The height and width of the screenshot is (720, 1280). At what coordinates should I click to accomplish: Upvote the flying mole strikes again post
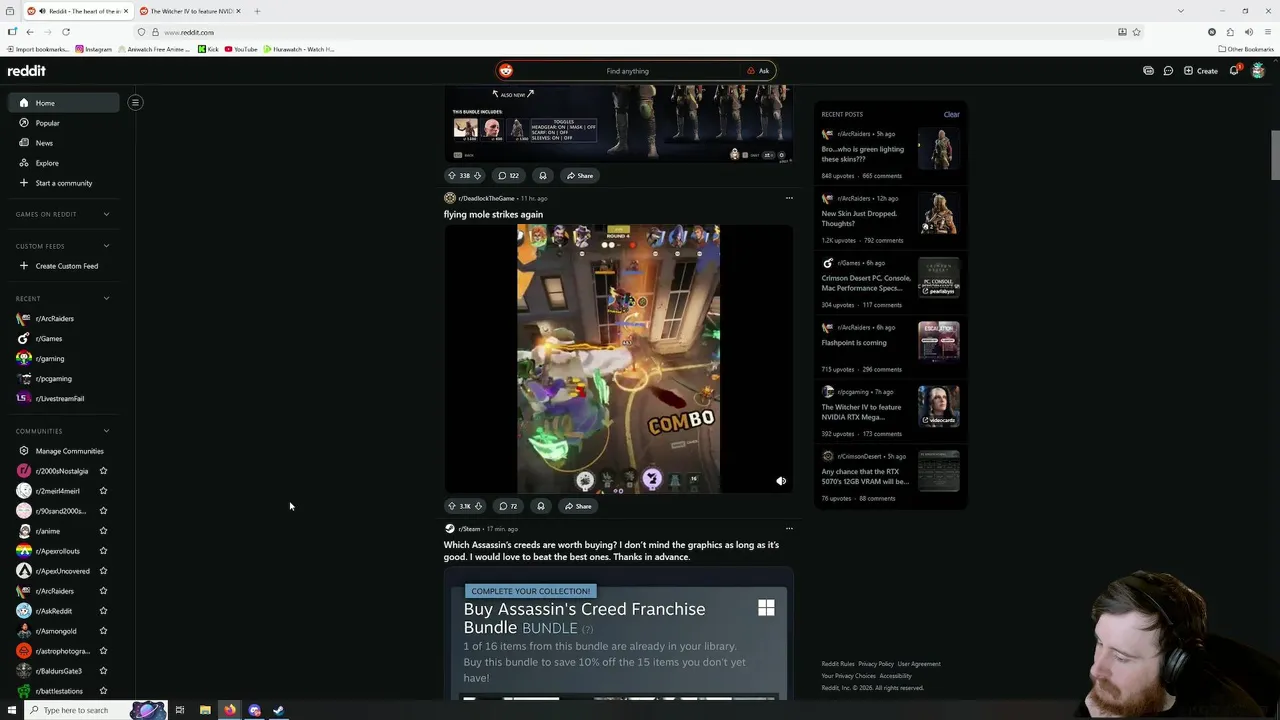[x=451, y=506]
